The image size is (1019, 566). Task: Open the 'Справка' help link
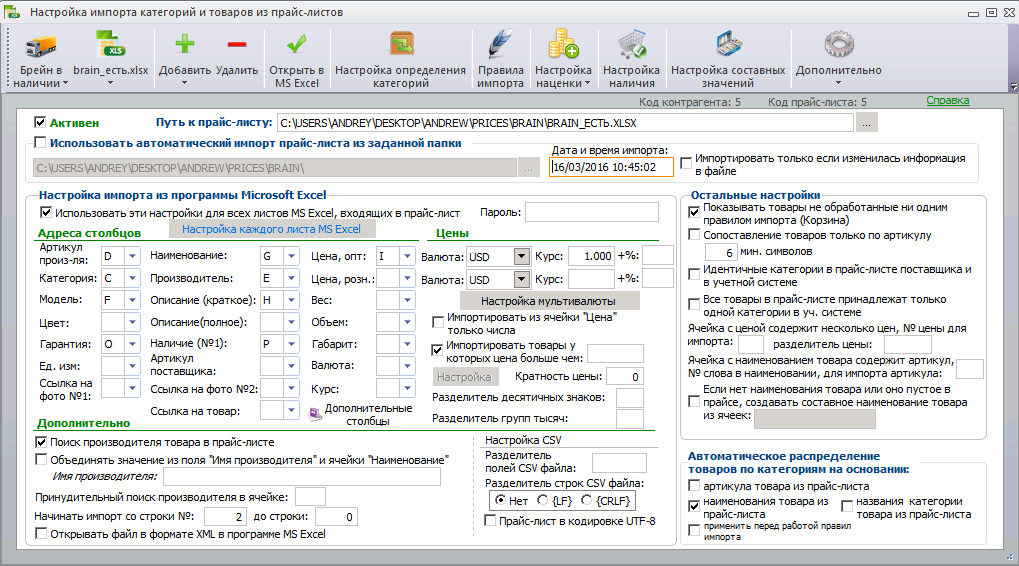(x=948, y=100)
